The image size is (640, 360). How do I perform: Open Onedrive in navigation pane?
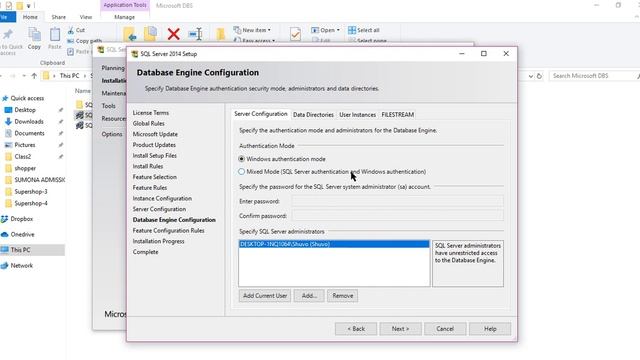(22, 234)
